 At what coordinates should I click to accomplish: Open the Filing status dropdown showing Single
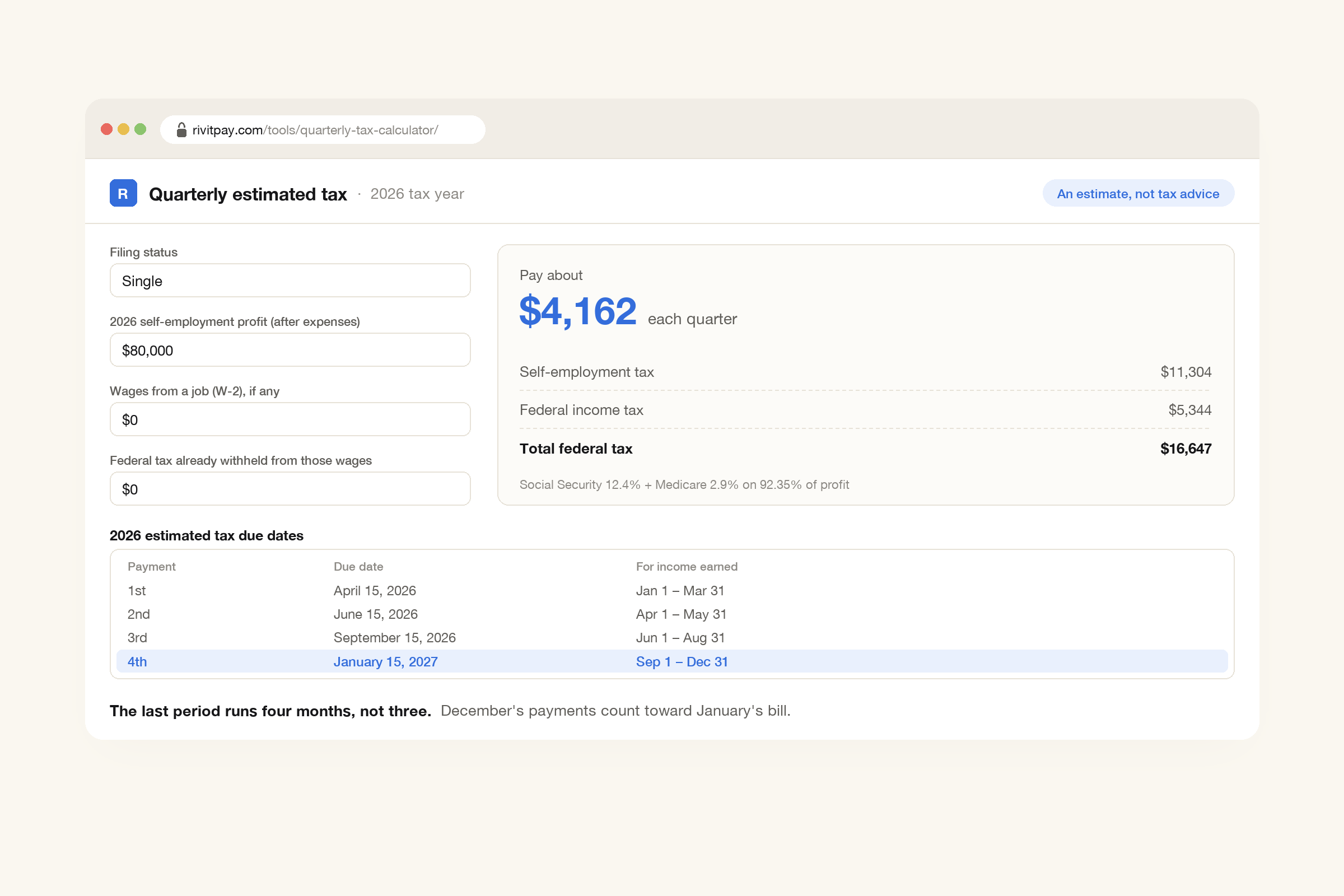[290, 281]
